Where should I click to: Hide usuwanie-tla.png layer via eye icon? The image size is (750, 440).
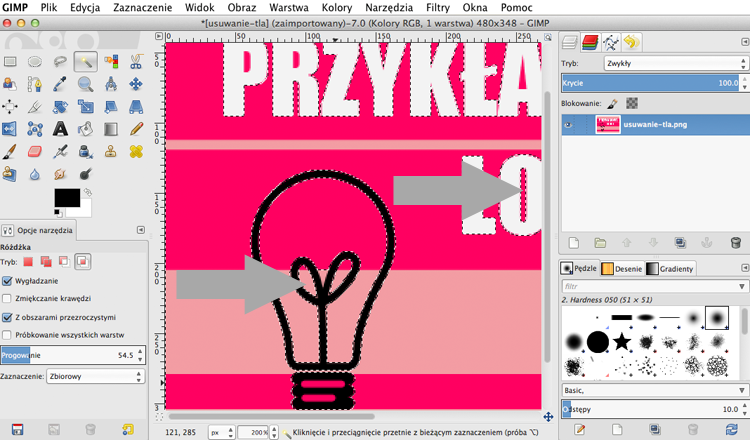568,125
